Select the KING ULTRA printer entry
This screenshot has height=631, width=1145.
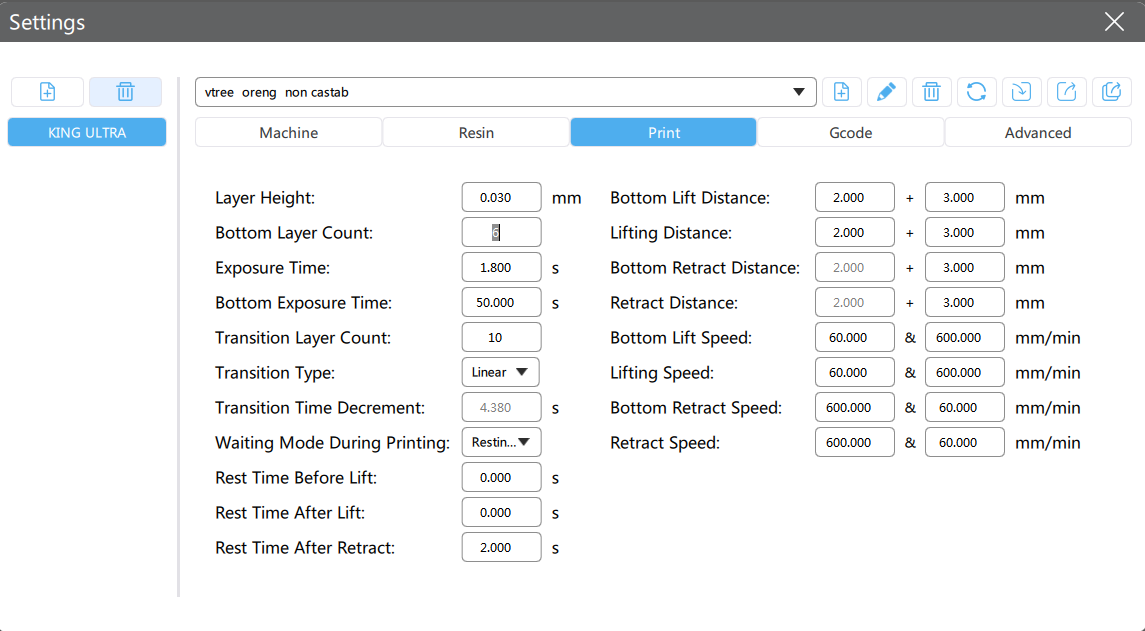[x=87, y=132]
